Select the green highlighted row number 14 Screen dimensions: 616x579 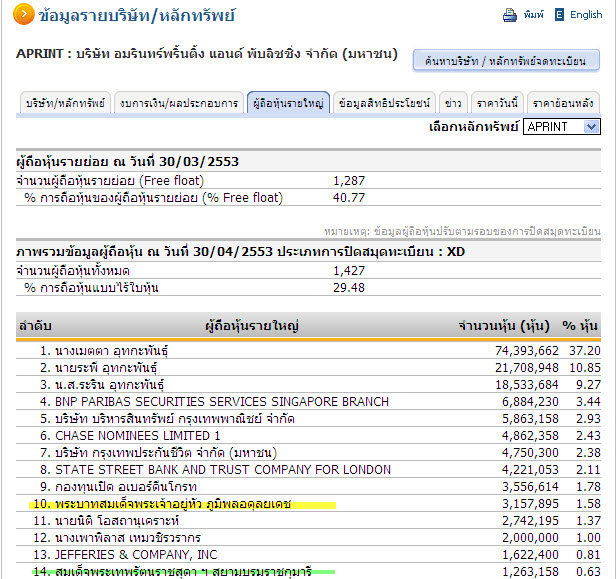pyautogui.click(x=308, y=571)
